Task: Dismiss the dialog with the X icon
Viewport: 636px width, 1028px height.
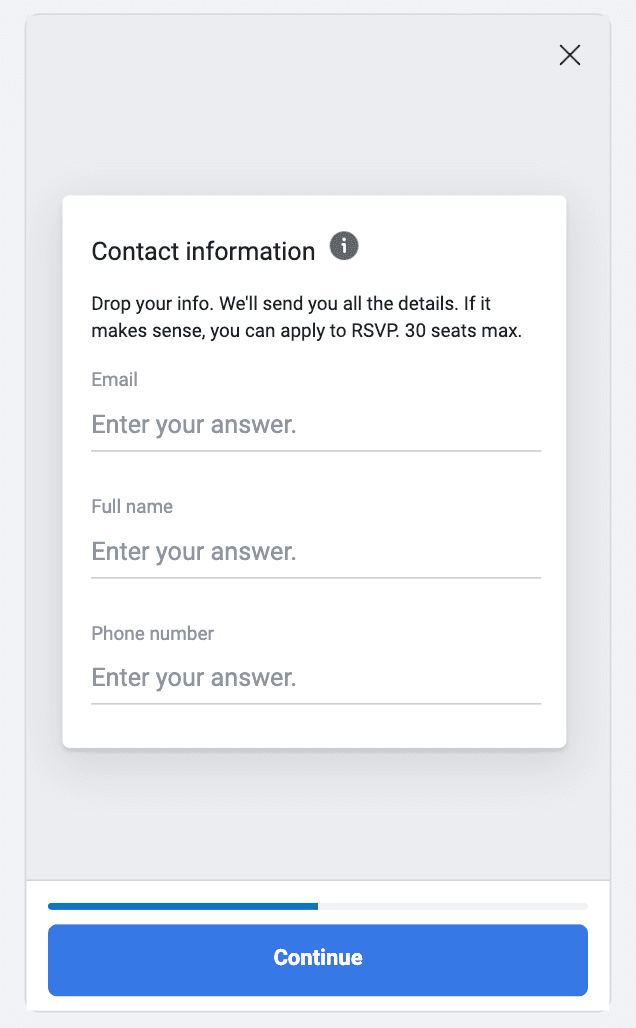Action: (570, 55)
